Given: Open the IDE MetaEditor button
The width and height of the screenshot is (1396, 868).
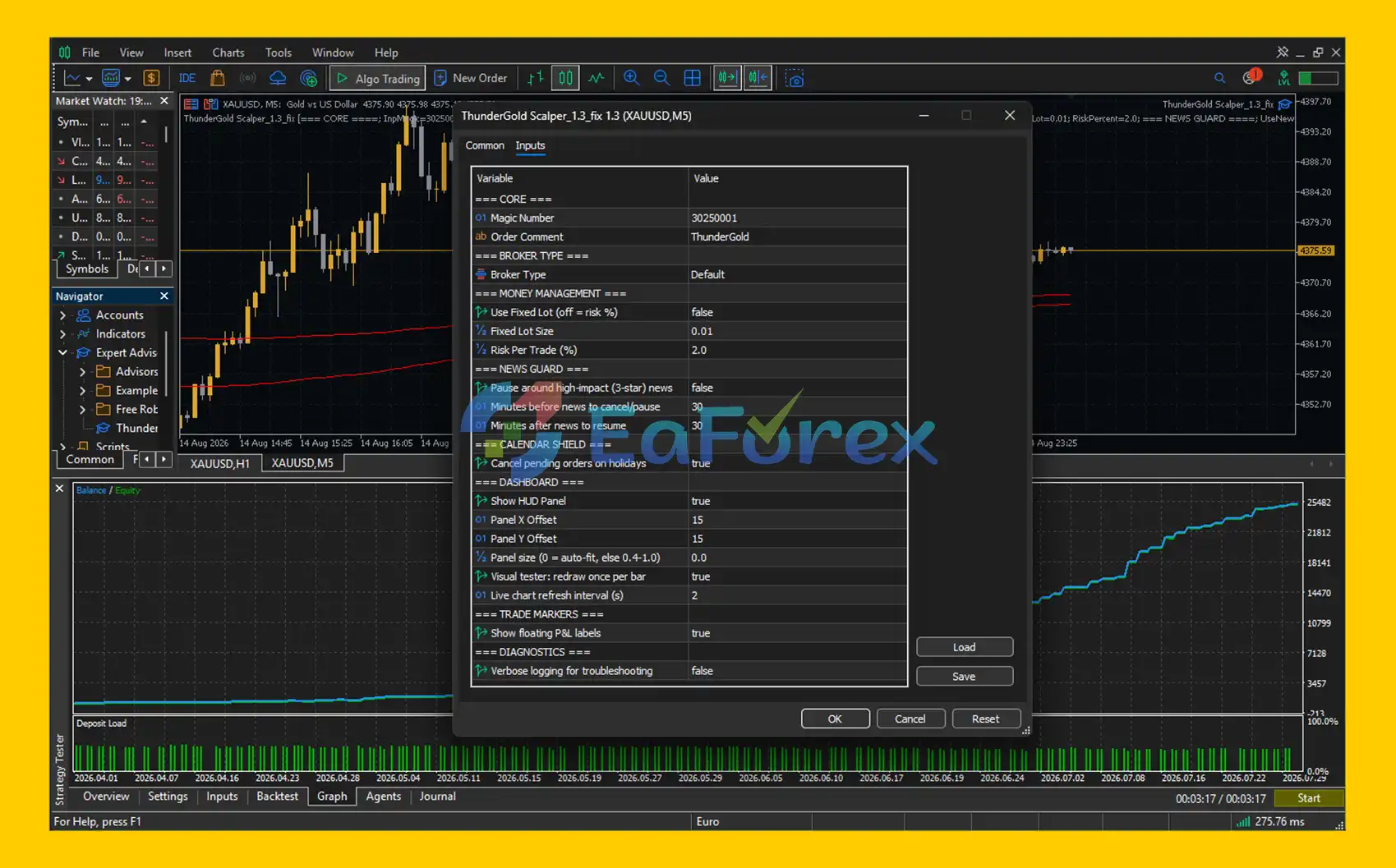Looking at the screenshot, I should (187, 78).
